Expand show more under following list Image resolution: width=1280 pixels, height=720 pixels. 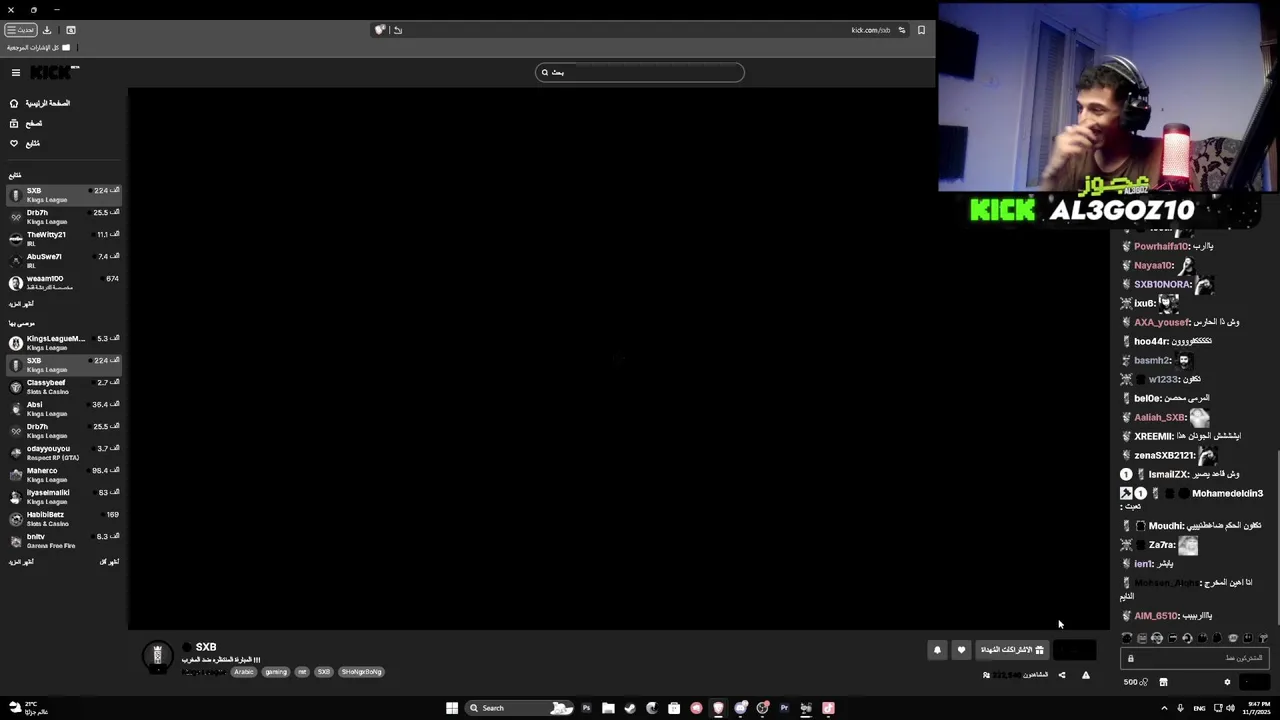(x=21, y=304)
